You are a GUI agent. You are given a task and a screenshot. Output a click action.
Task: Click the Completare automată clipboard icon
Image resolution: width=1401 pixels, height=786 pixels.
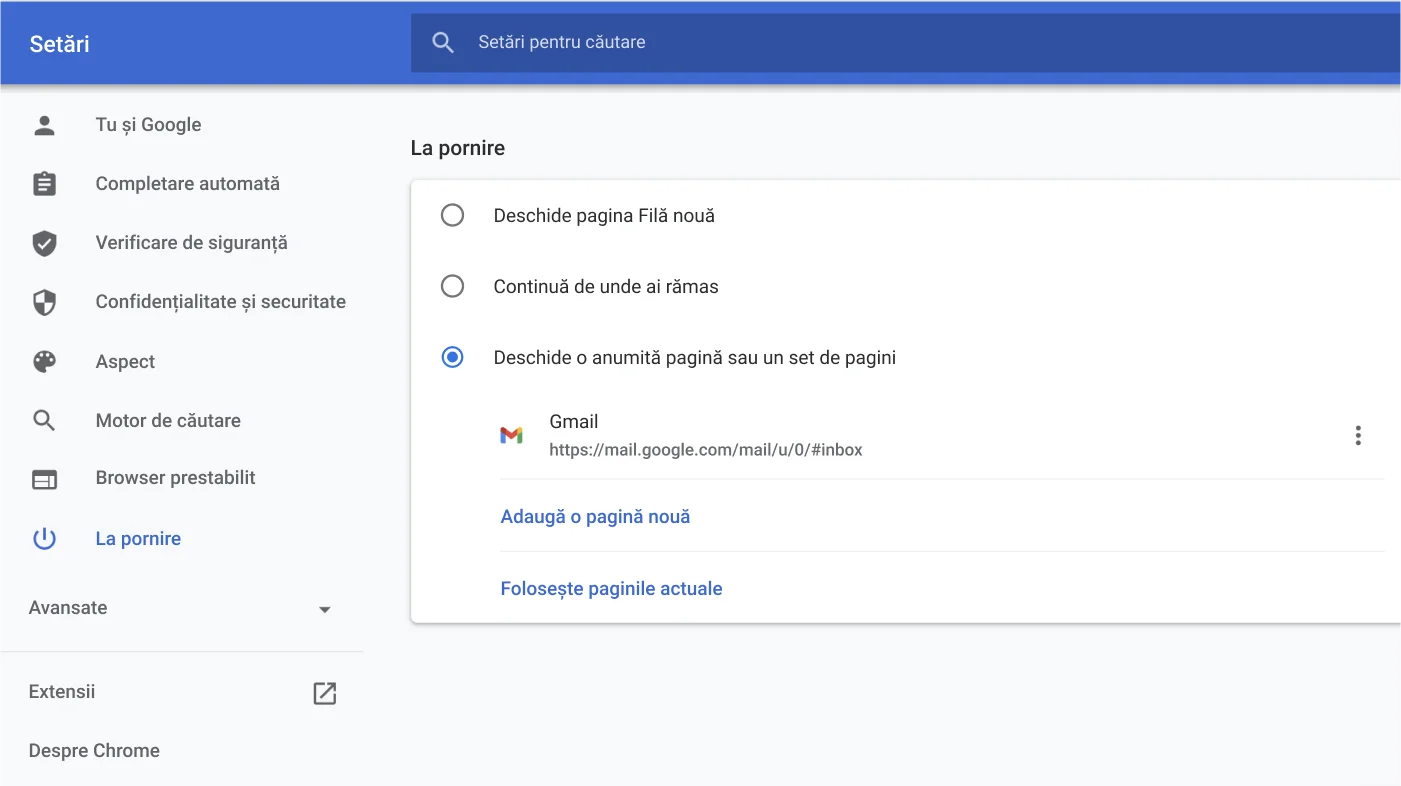tap(44, 183)
